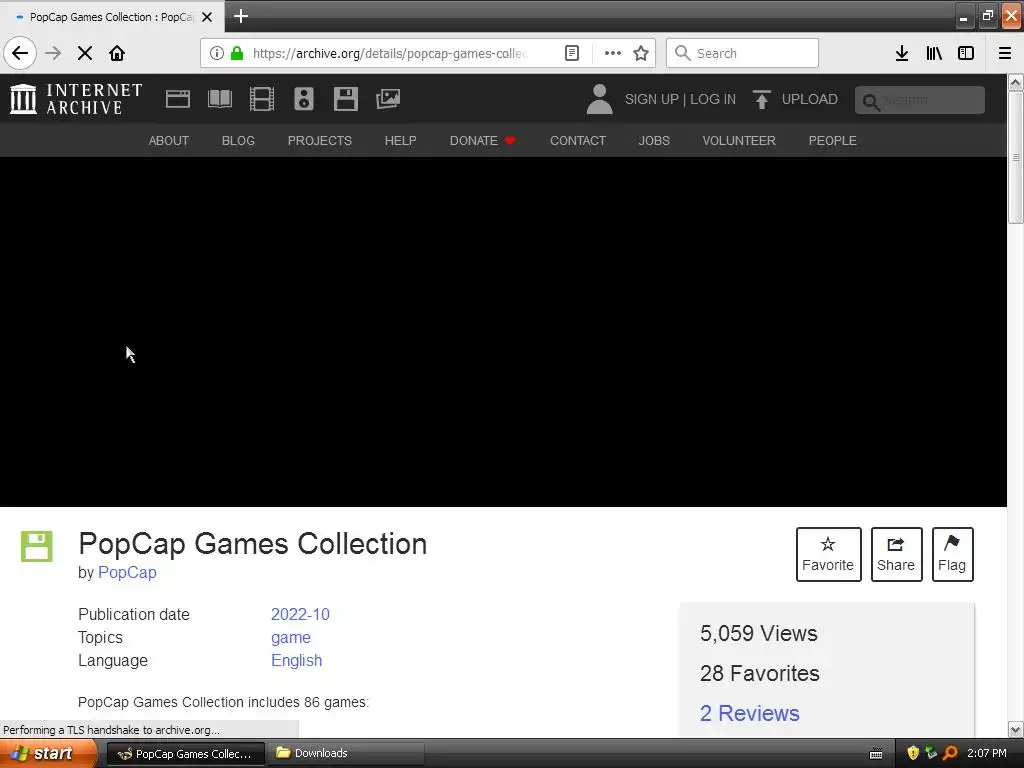Switch to Downloads window in taskbar

(347, 754)
